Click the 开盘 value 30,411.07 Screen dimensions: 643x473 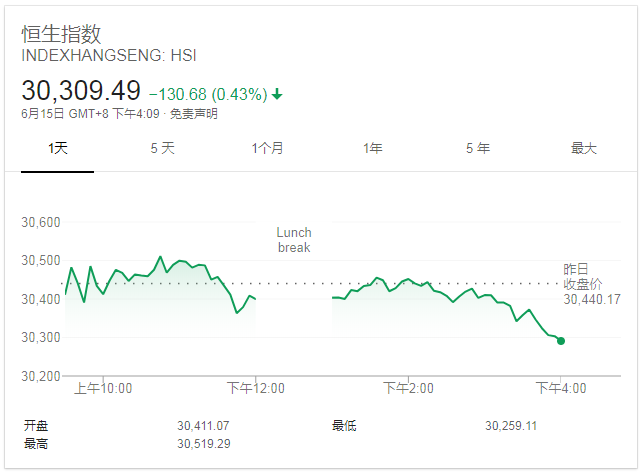[203, 426]
